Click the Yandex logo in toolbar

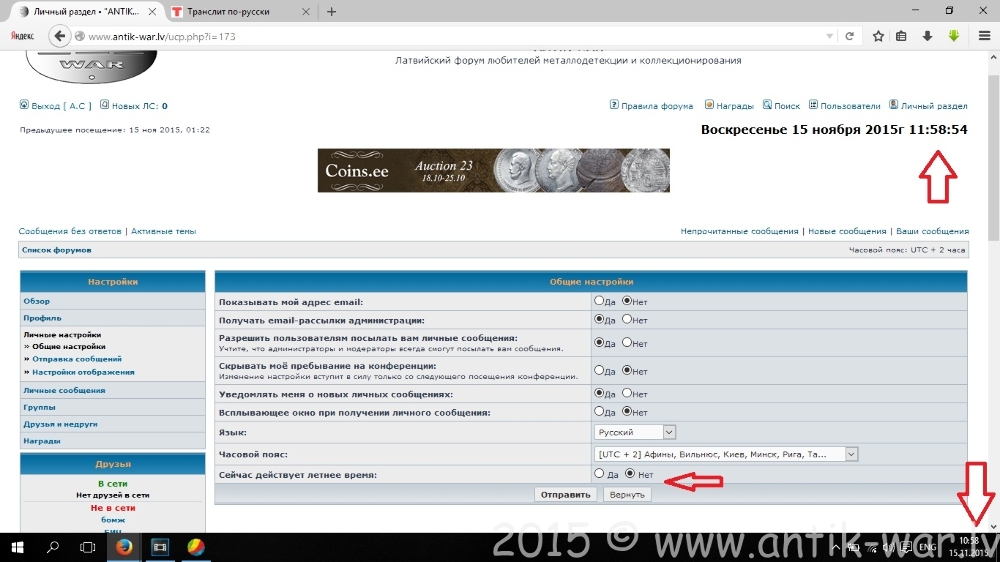[x=22, y=36]
